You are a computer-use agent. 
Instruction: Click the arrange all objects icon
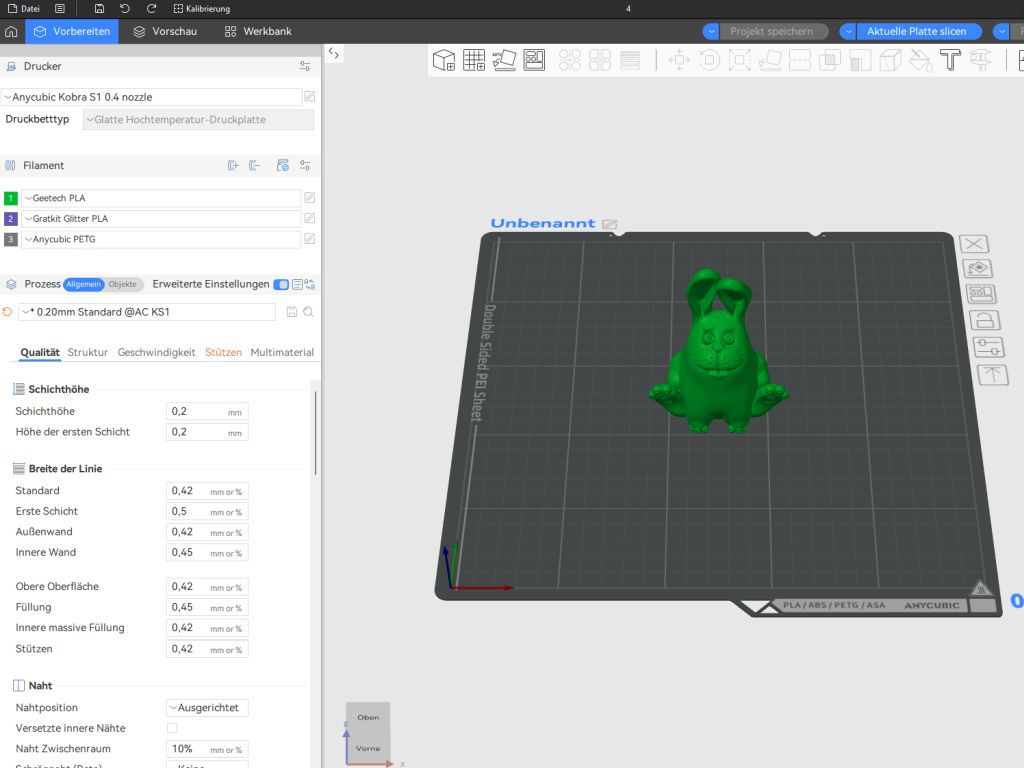534,60
